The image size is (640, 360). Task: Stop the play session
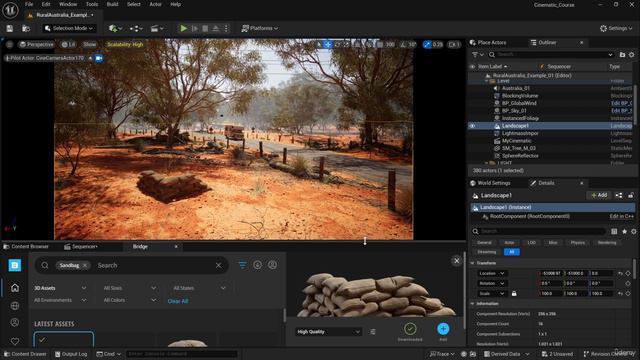click(x=205, y=28)
